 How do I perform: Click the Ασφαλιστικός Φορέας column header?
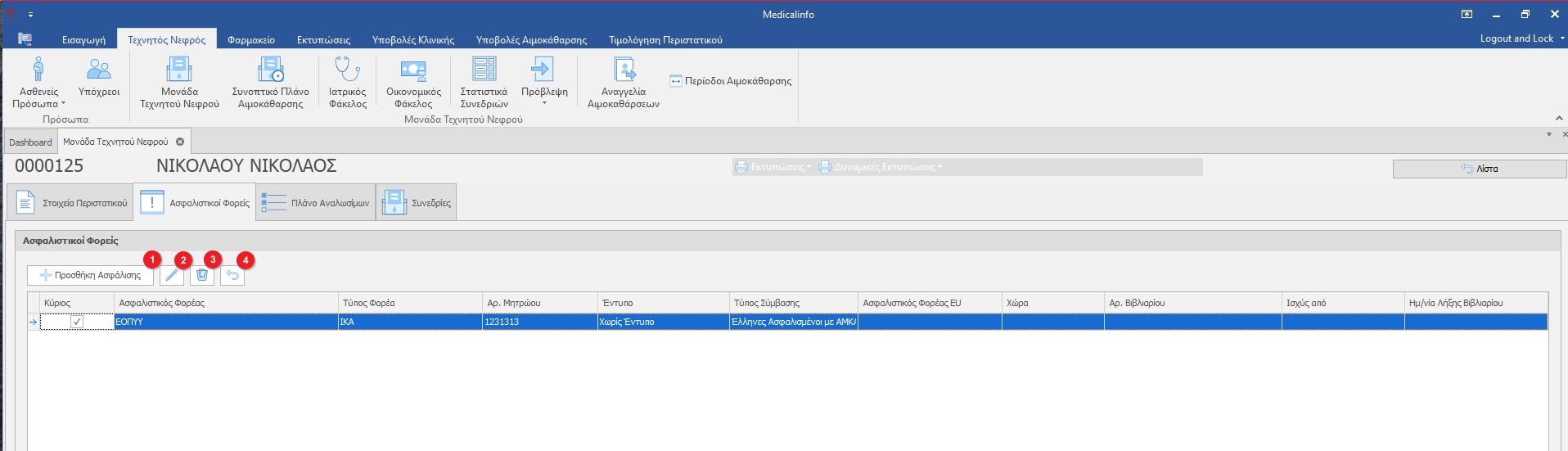[225, 303]
